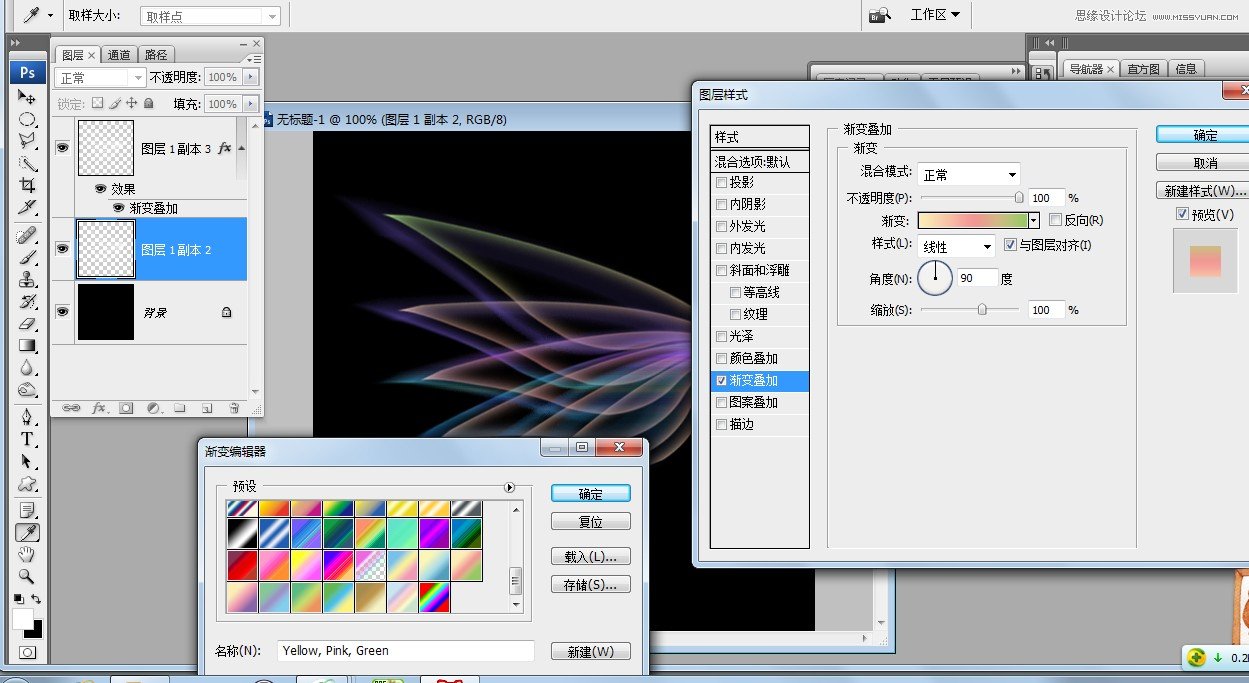This screenshot has height=683, width=1249.
Task: Click the Create new layer icon
Action: 206,408
